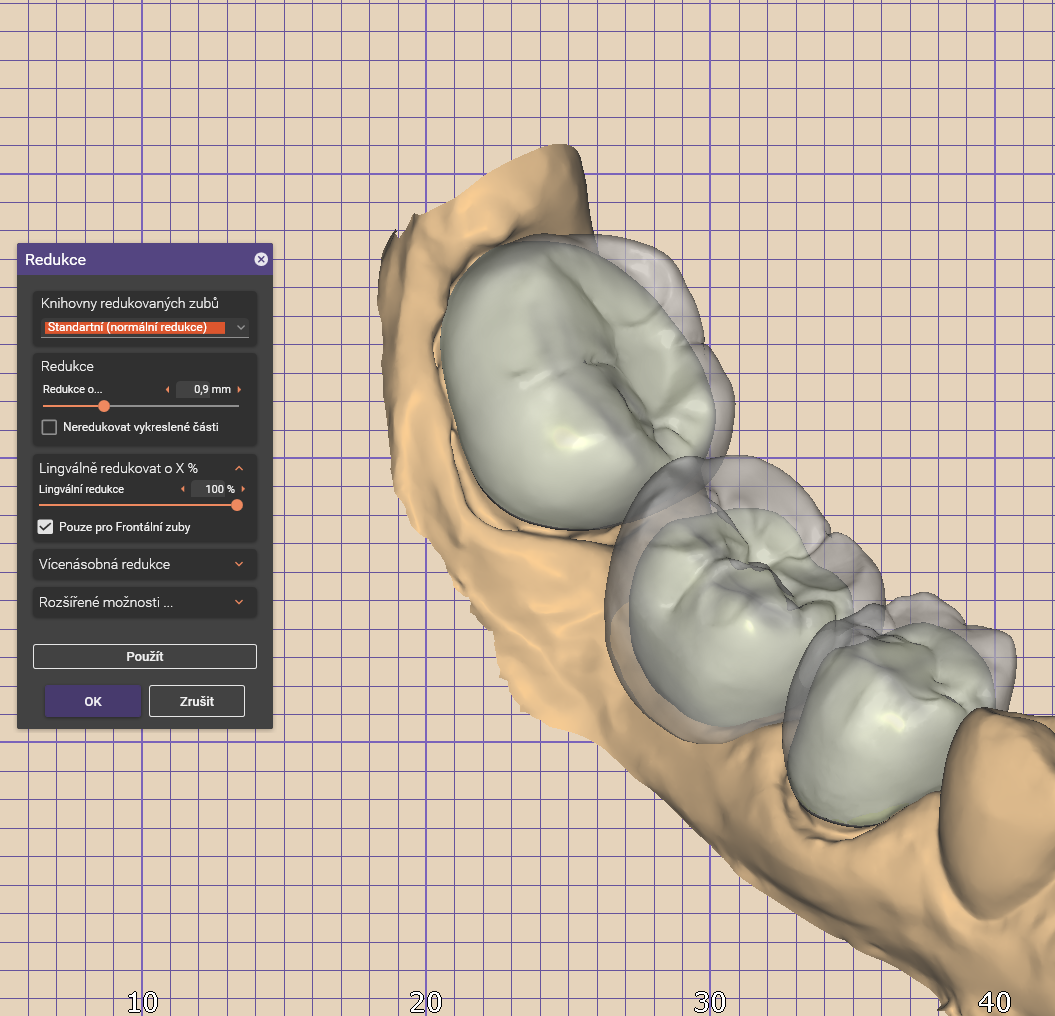Increase Lingvální redukce with right arrow
This screenshot has height=1016, width=1055.
pos(243,489)
